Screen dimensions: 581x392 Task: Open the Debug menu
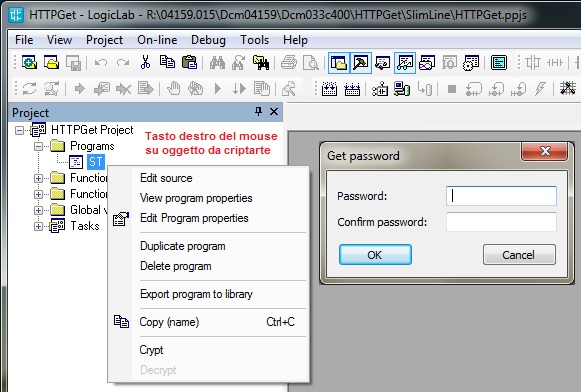pyautogui.click(x=208, y=40)
